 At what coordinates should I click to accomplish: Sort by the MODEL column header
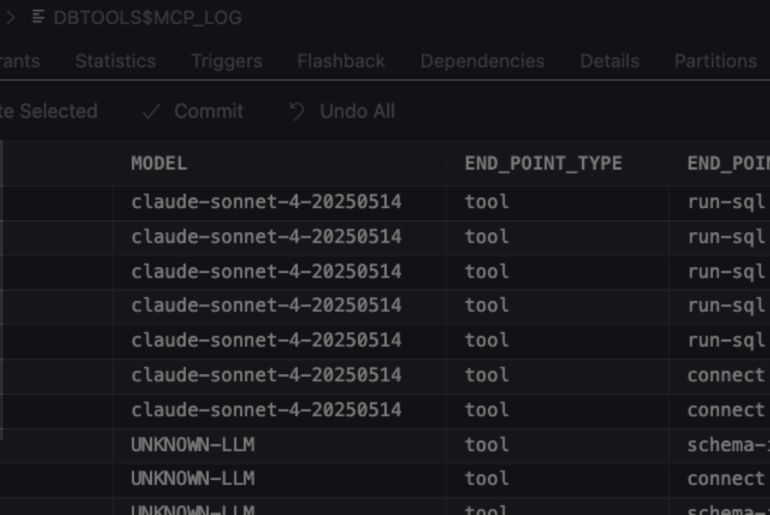(x=159, y=163)
